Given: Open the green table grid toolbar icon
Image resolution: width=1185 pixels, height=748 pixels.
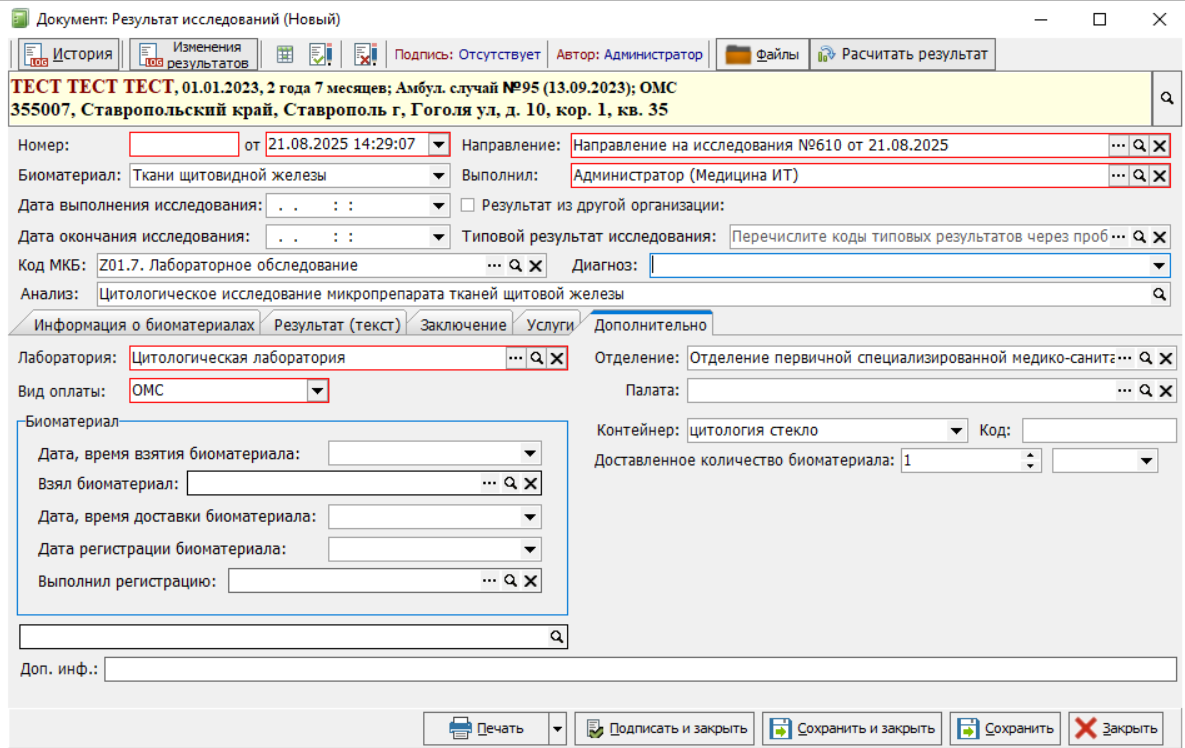Looking at the screenshot, I should click(285, 54).
